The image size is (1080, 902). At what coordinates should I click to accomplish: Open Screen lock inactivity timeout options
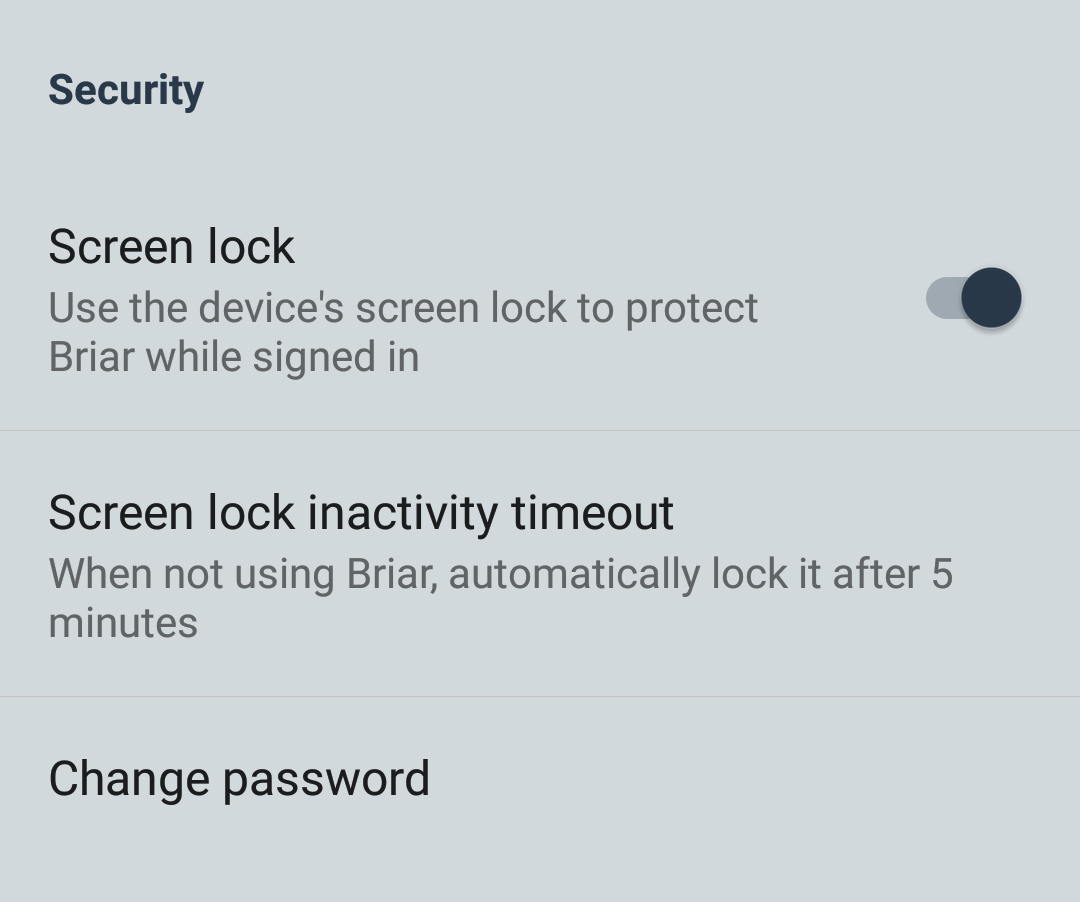(500, 563)
